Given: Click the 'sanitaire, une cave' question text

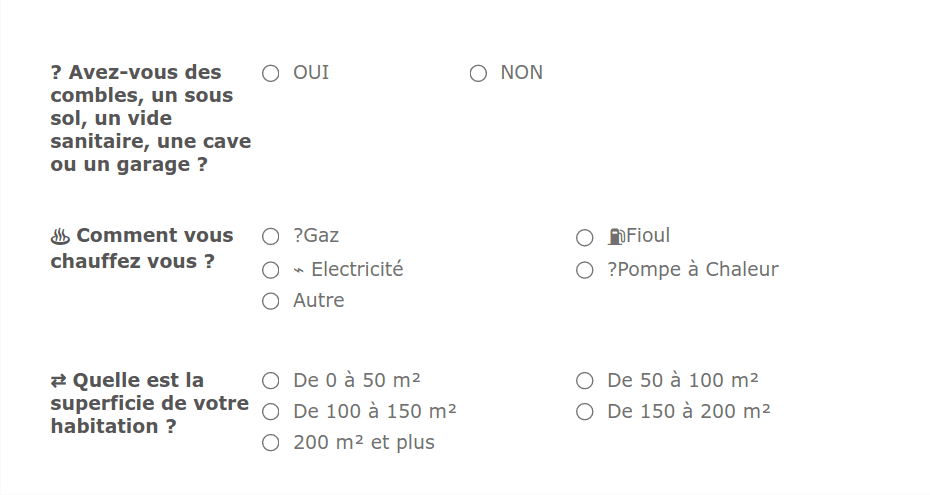Looking at the screenshot, I should pos(150,142).
